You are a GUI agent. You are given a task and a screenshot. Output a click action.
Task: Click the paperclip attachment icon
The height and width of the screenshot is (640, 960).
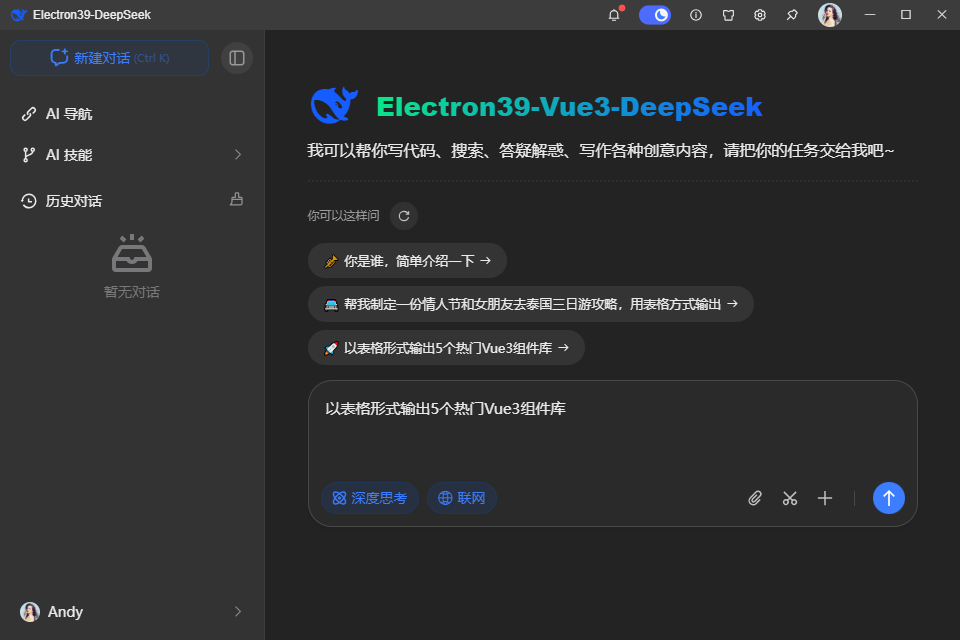tap(755, 497)
